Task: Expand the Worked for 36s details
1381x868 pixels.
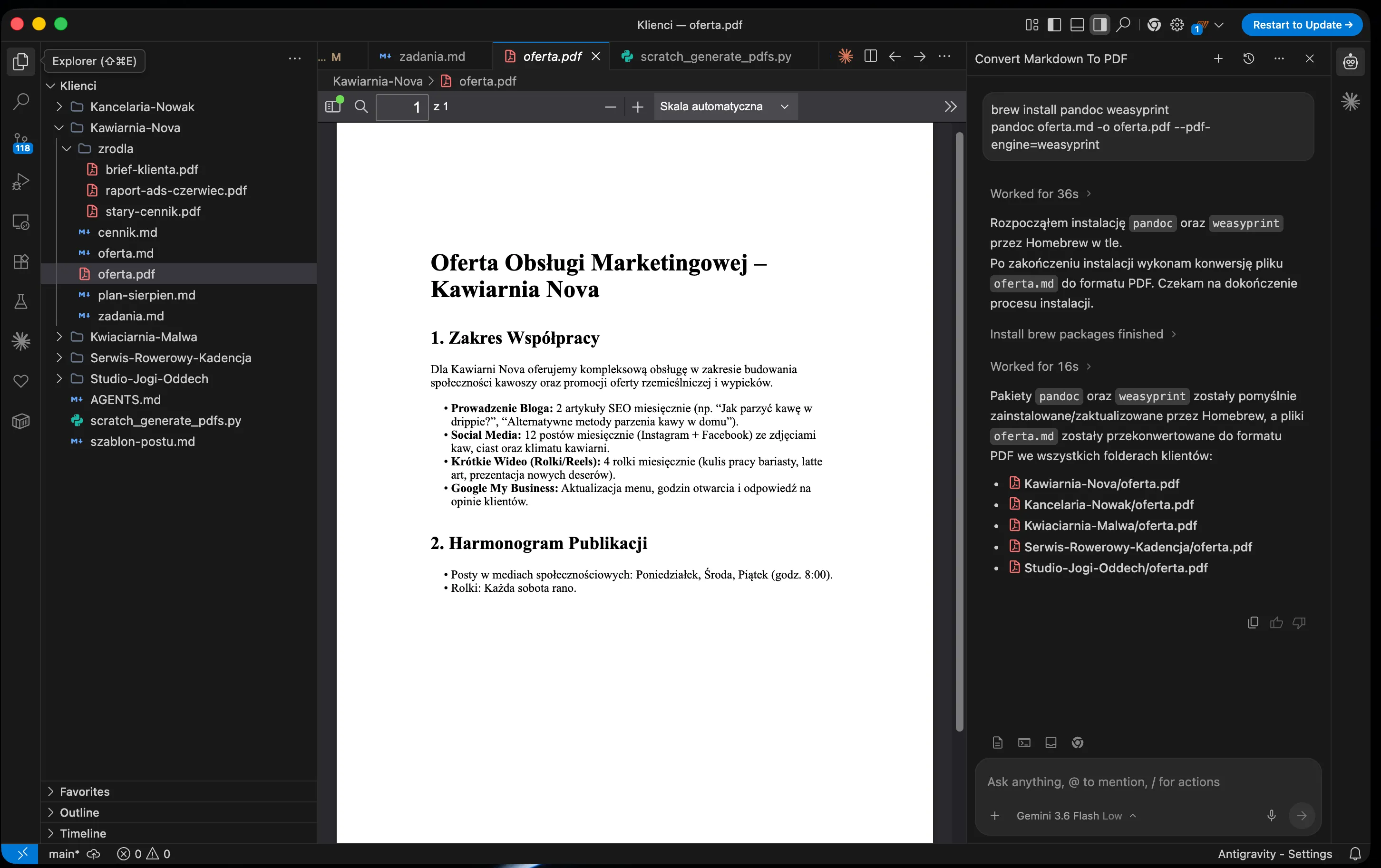Action: coord(1041,194)
